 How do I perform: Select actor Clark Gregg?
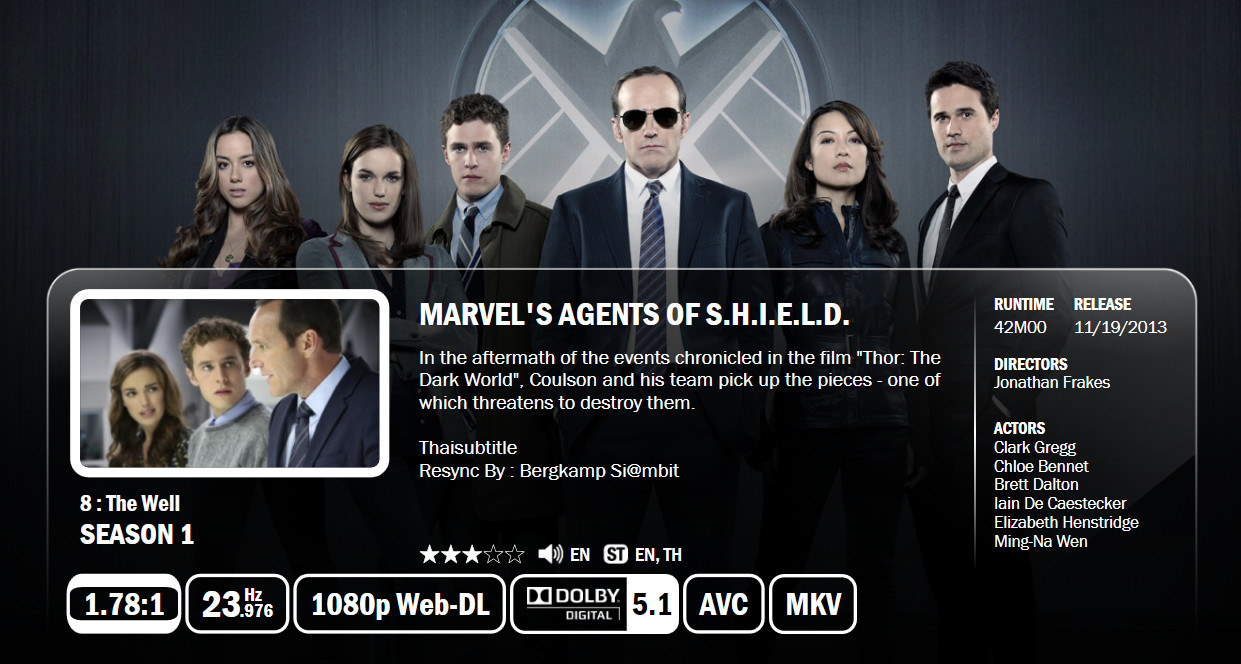pos(1035,447)
